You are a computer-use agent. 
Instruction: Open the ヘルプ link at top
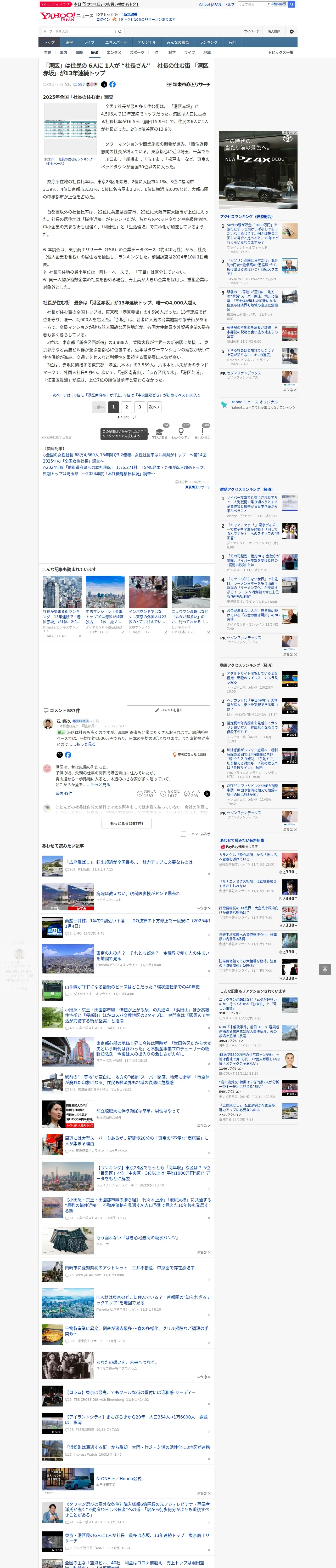click(x=229, y=4)
